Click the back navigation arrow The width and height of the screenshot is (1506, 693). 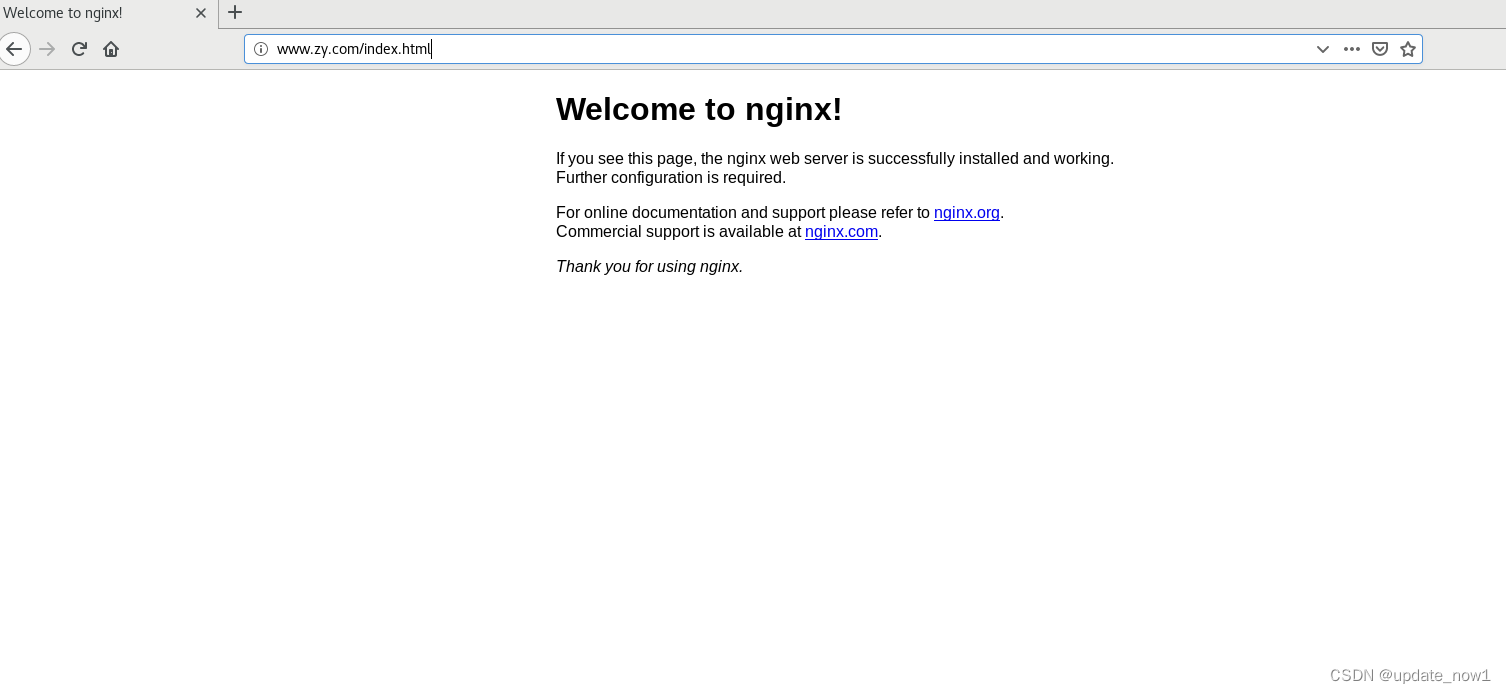(x=15, y=48)
